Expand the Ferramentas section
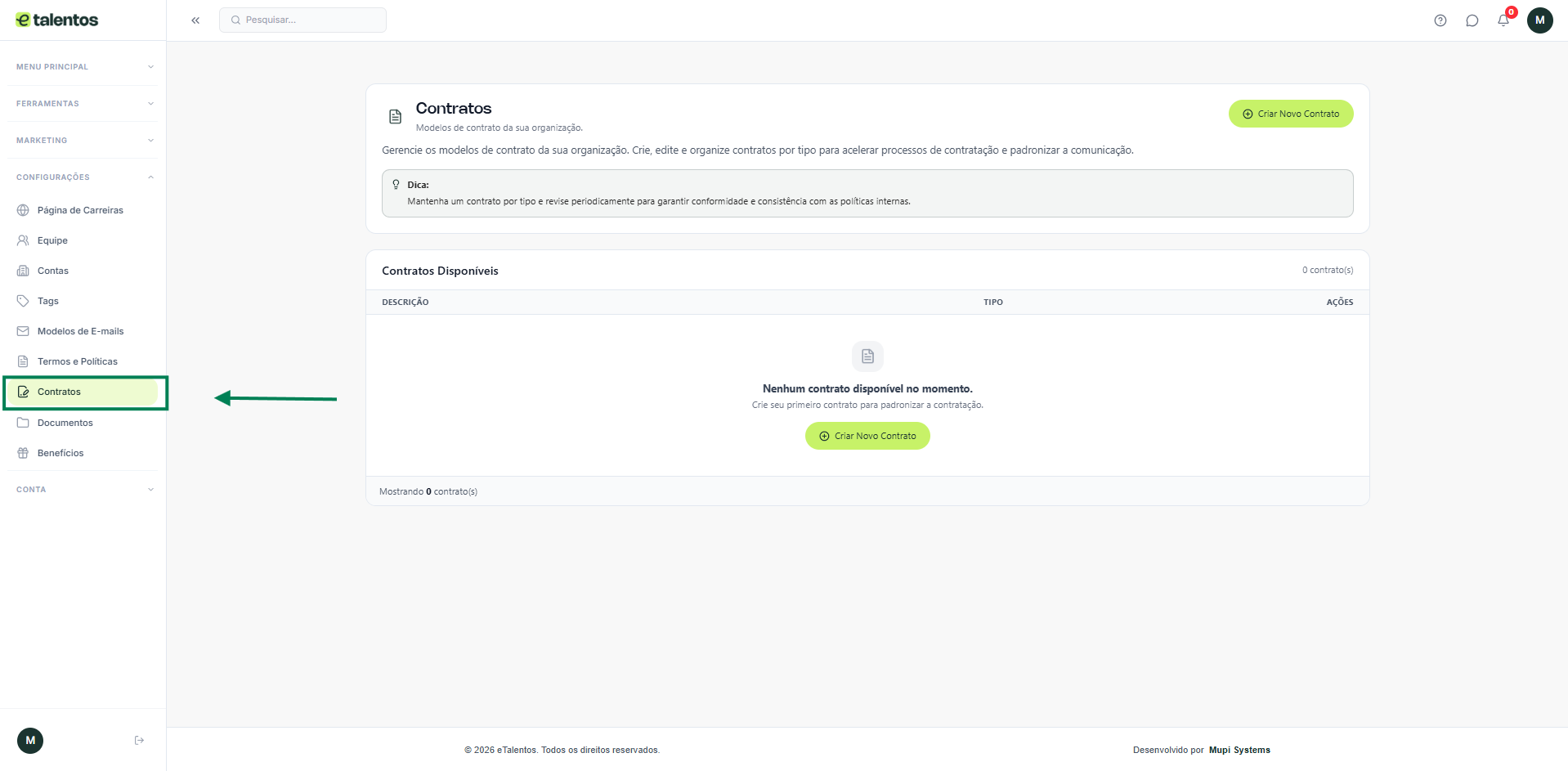The width and height of the screenshot is (1568, 771). [x=84, y=104]
